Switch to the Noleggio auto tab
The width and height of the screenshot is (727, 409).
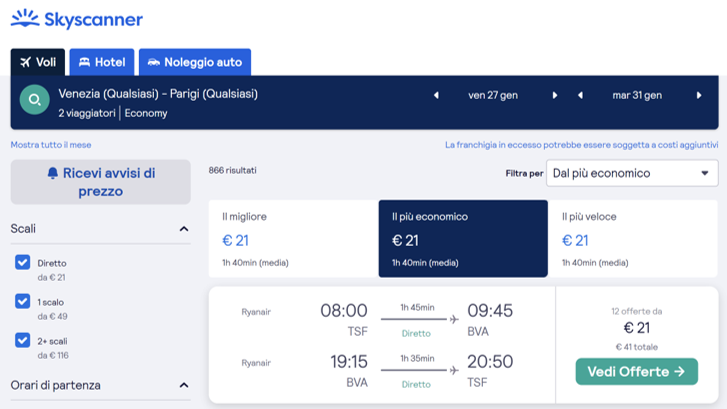(195, 62)
